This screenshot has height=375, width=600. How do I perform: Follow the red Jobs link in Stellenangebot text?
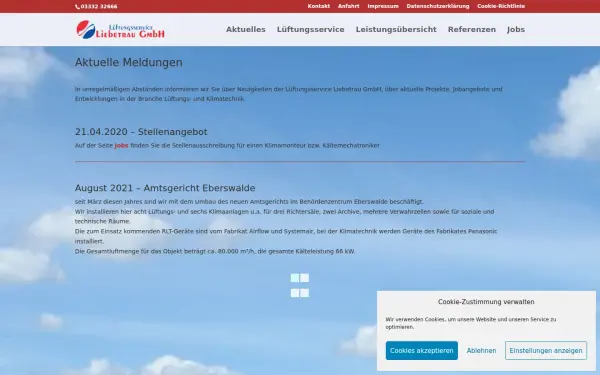tap(121, 145)
